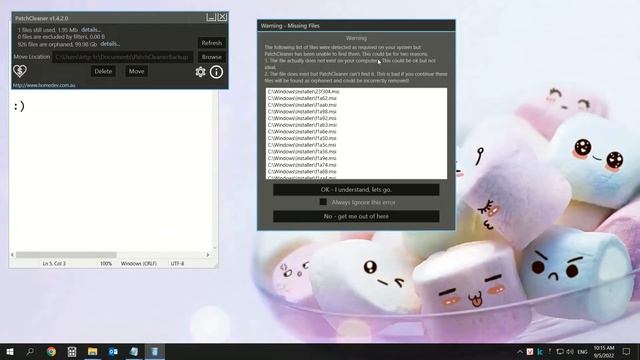The image size is (640, 360).
Task: Click Warning - Missing Files title bar
Action: 356,26
